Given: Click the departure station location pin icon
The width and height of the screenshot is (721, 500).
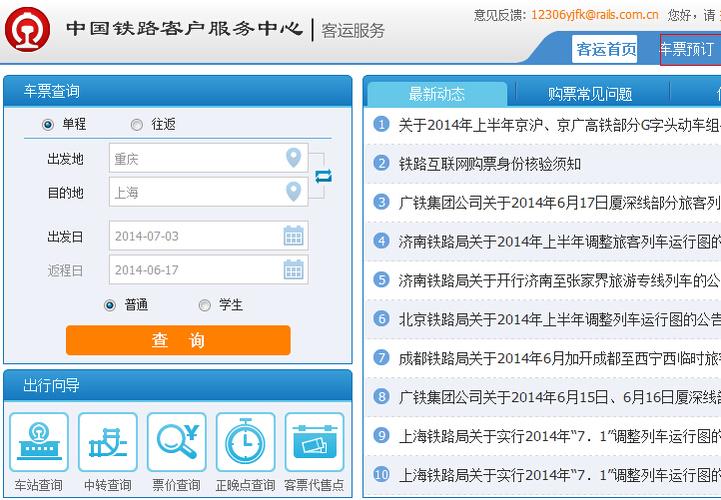Looking at the screenshot, I should pyautogui.click(x=293, y=158).
